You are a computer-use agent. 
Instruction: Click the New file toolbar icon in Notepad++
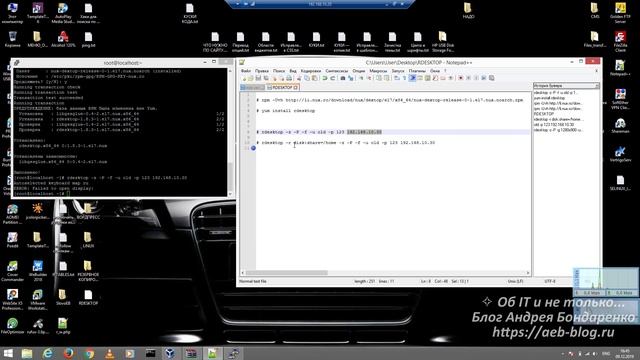tap(244, 78)
